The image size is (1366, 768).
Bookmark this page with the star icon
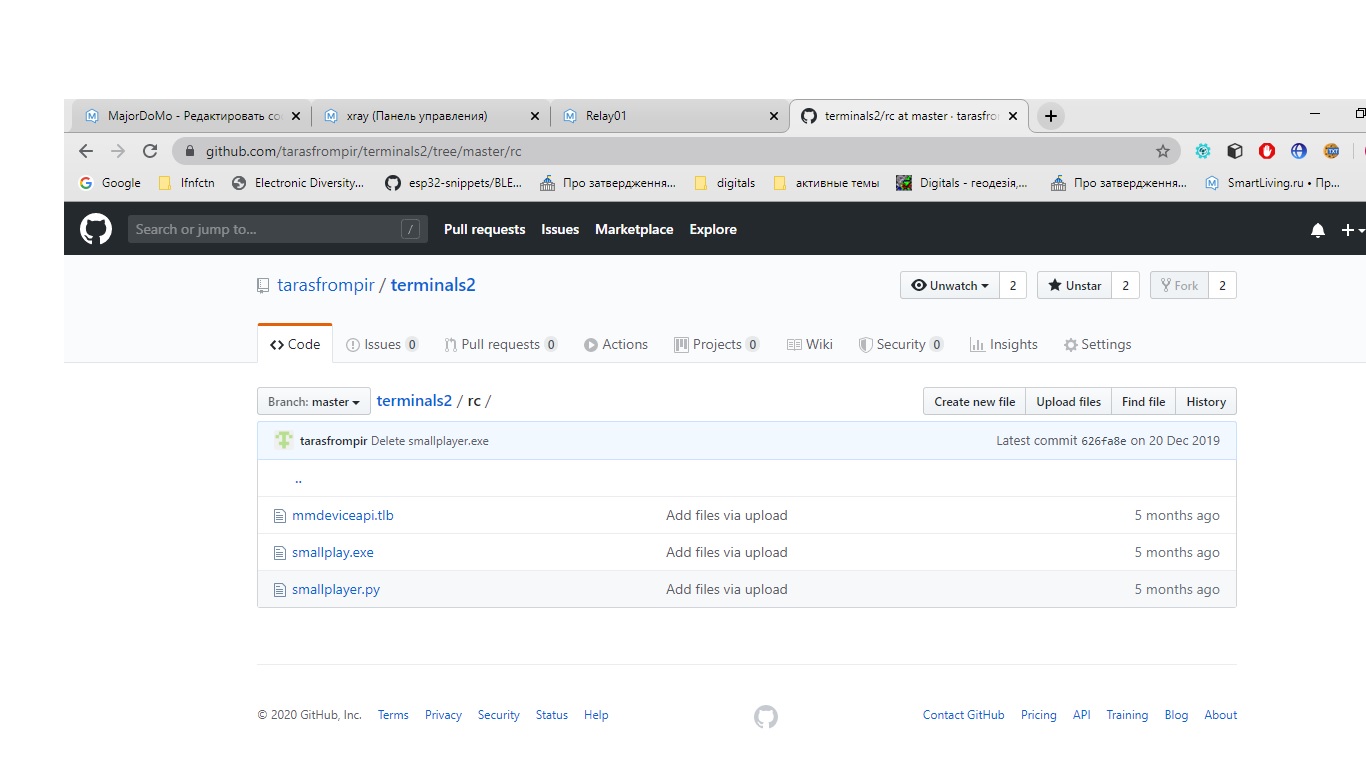(1162, 151)
